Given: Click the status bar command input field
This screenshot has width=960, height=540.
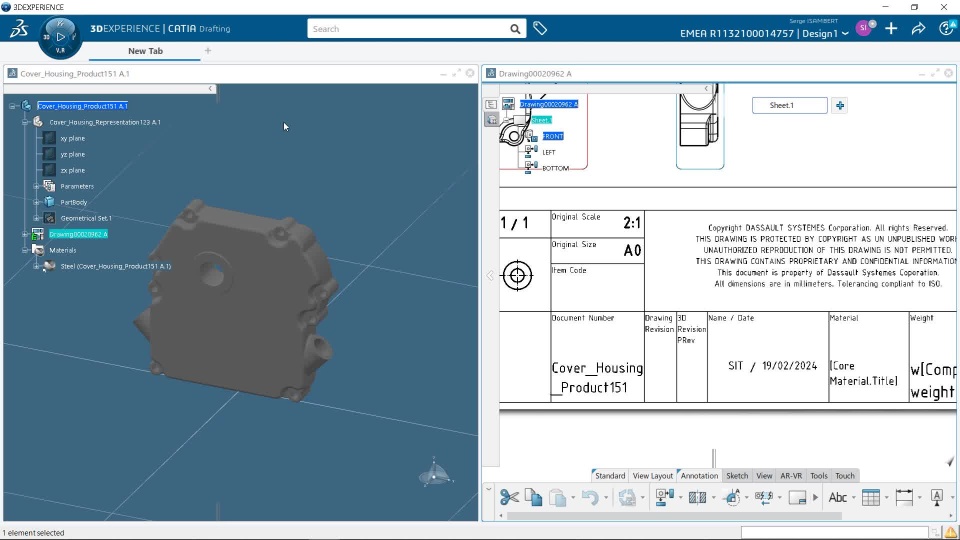Looking at the screenshot, I should click(834, 532).
